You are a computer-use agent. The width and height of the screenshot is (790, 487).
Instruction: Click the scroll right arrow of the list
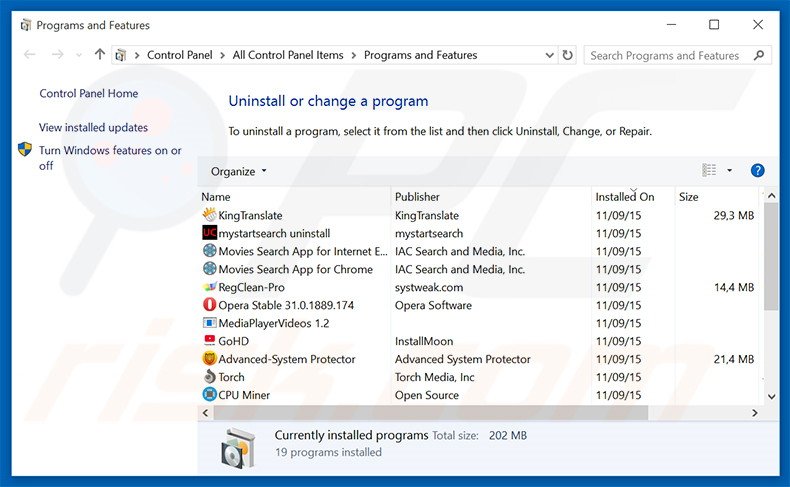tap(754, 412)
